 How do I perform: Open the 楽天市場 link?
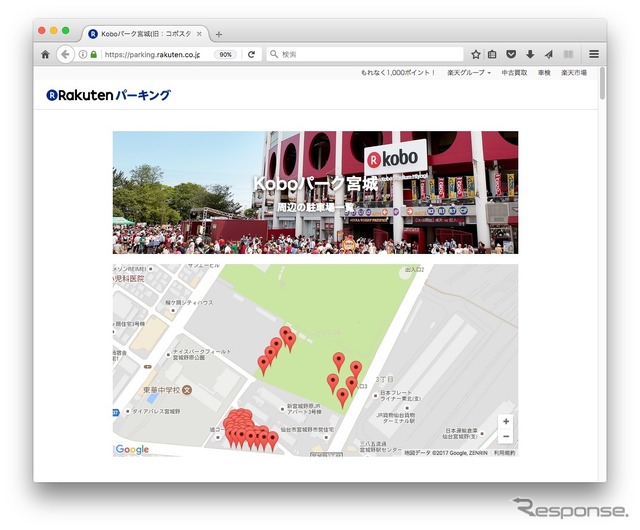pyautogui.click(x=573, y=73)
